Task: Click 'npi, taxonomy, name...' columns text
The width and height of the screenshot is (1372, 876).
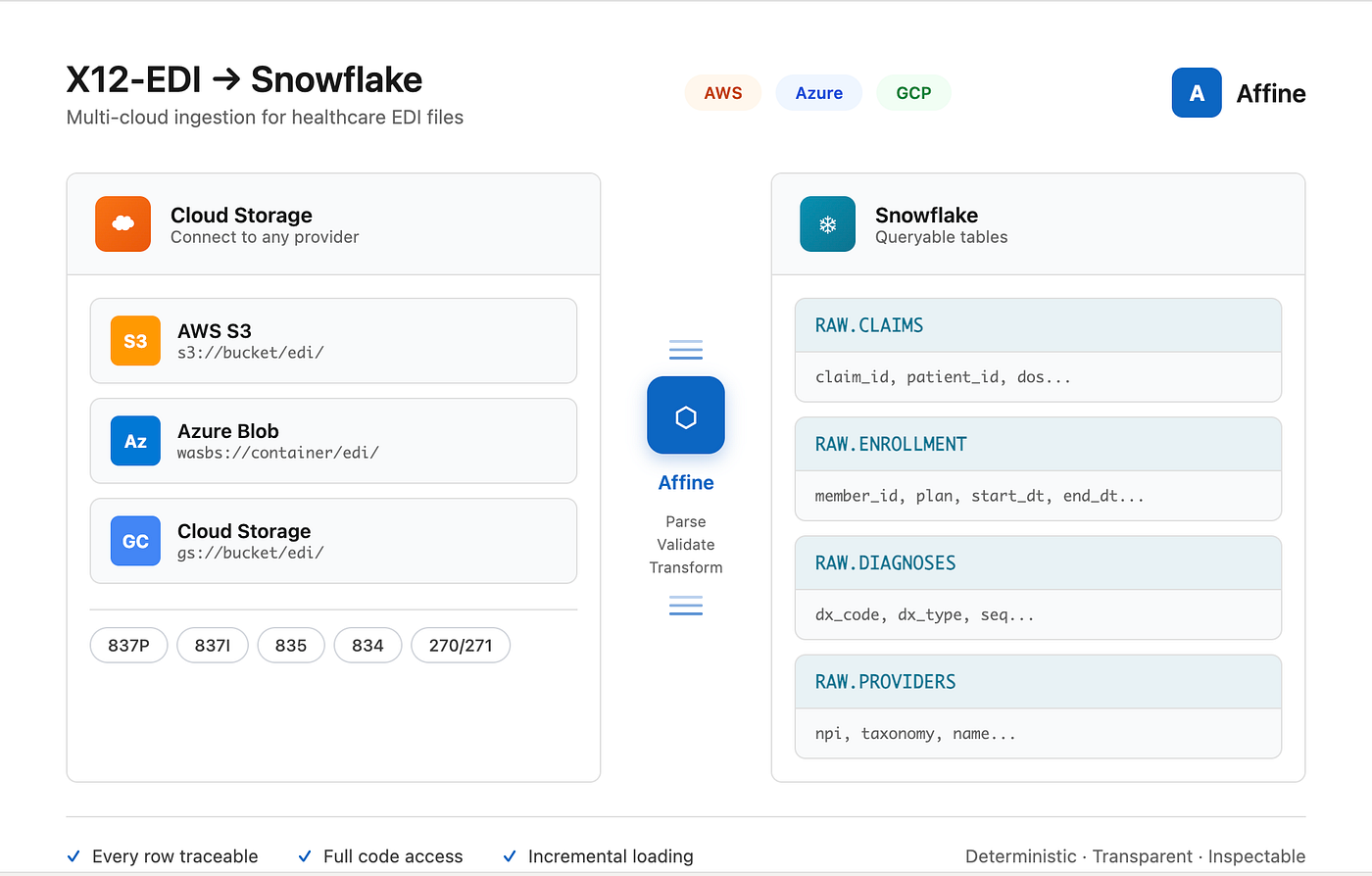Action: [915, 734]
